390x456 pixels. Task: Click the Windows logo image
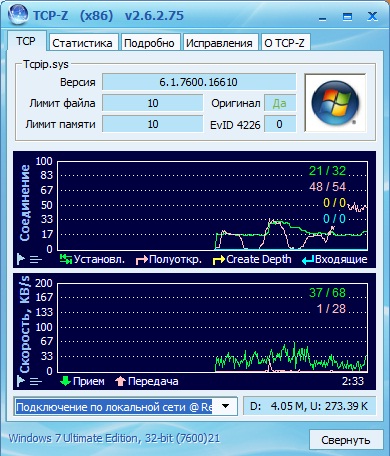pyautogui.click(x=335, y=103)
